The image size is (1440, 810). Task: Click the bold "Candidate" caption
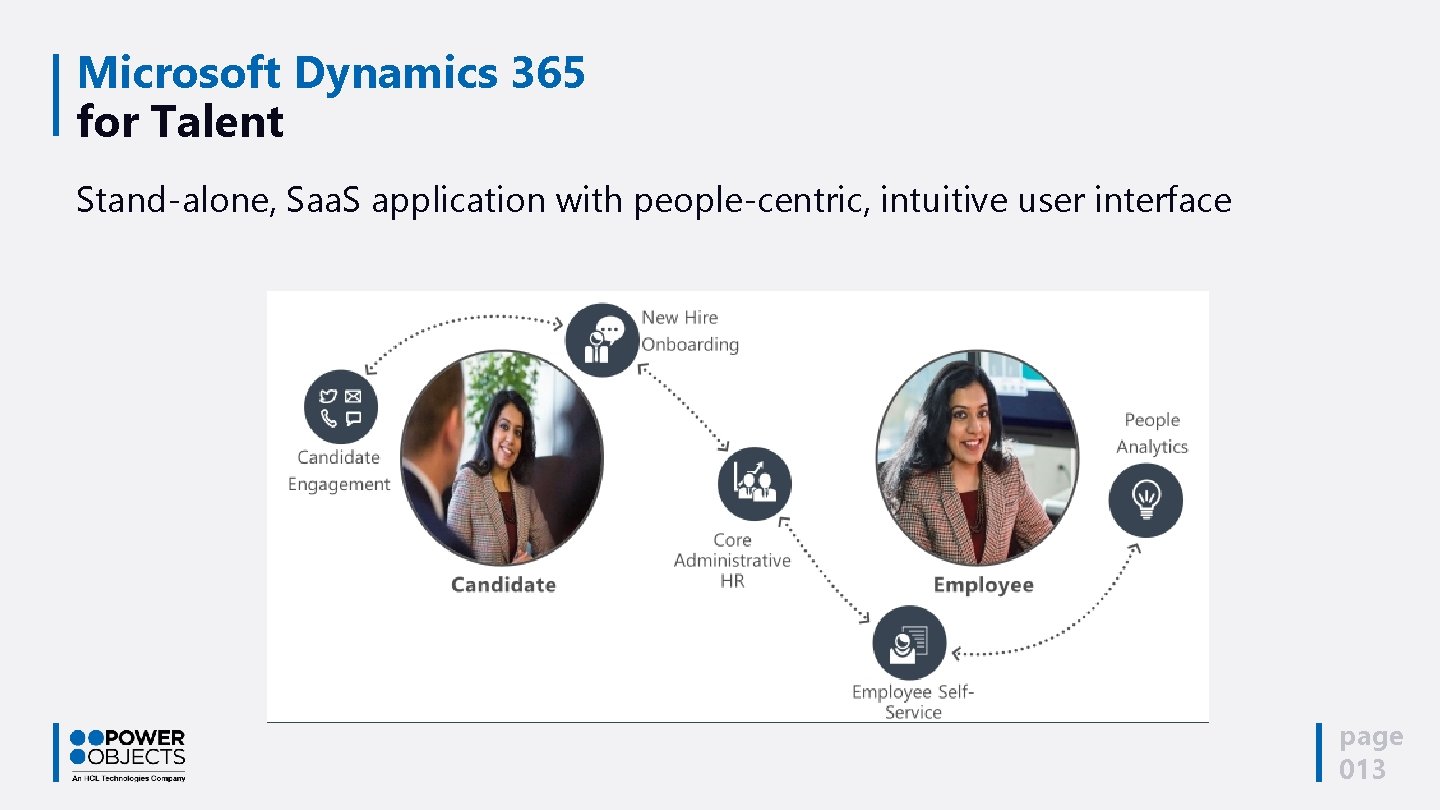coord(503,585)
